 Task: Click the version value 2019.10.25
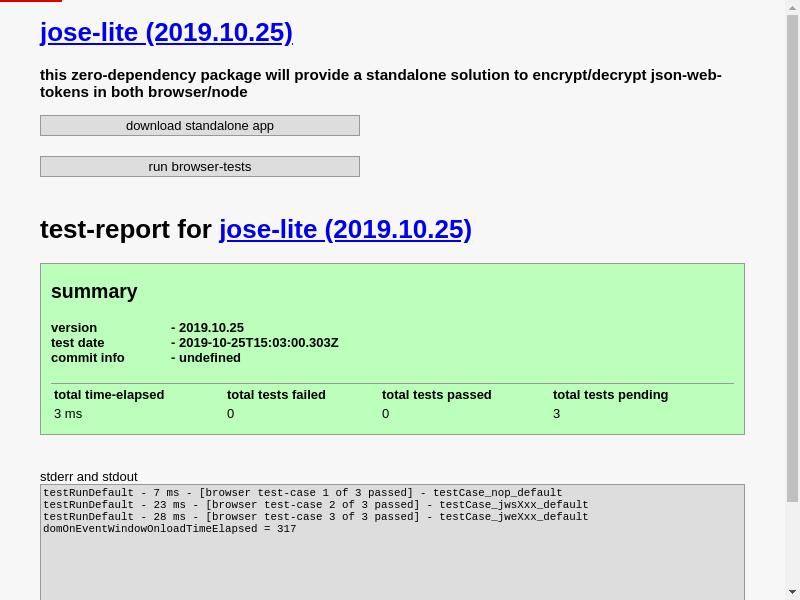click(x=211, y=328)
